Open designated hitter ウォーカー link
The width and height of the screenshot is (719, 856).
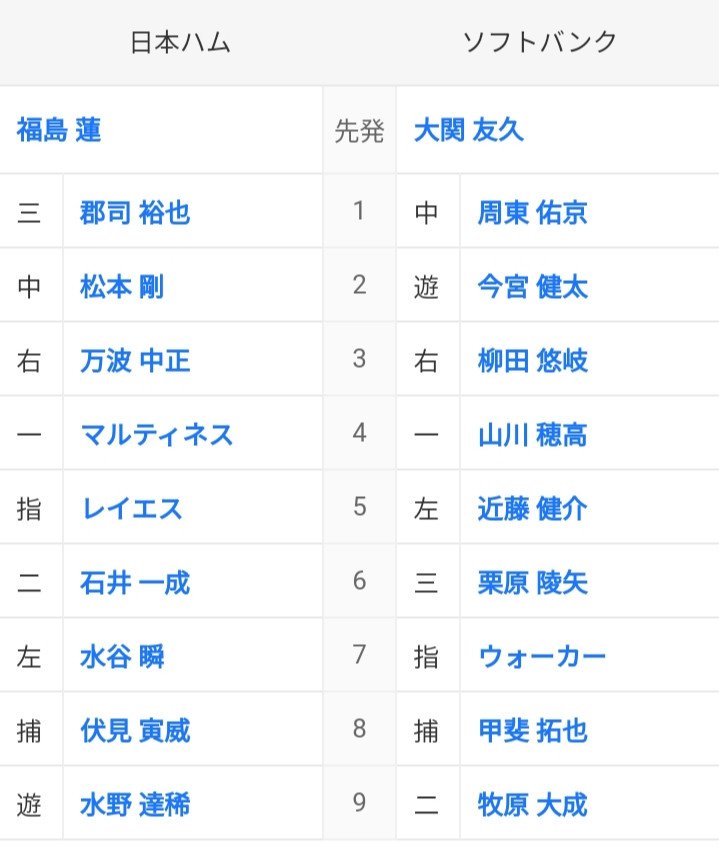click(x=542, y=657)
